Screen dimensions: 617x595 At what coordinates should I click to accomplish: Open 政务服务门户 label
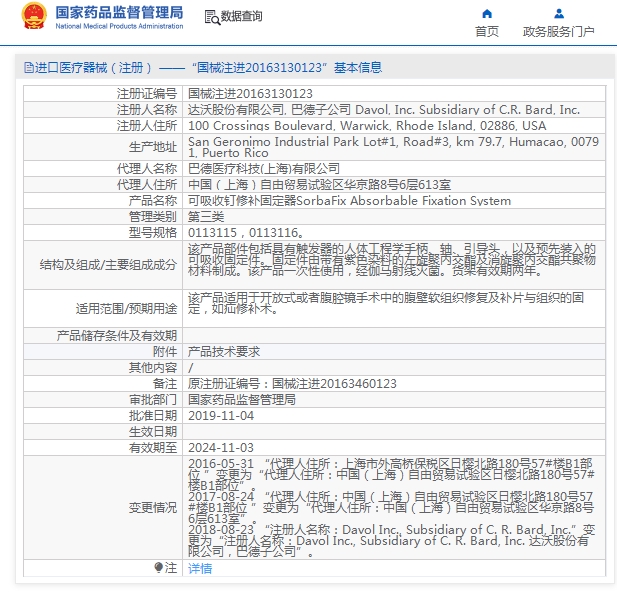(x=558, y=31)
